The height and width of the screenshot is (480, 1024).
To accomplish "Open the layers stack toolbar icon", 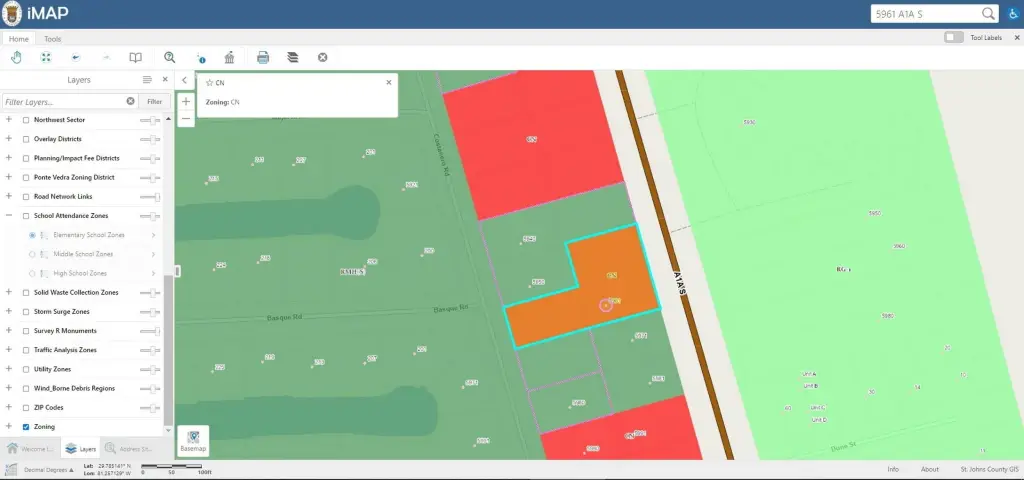I will [292, 57].
